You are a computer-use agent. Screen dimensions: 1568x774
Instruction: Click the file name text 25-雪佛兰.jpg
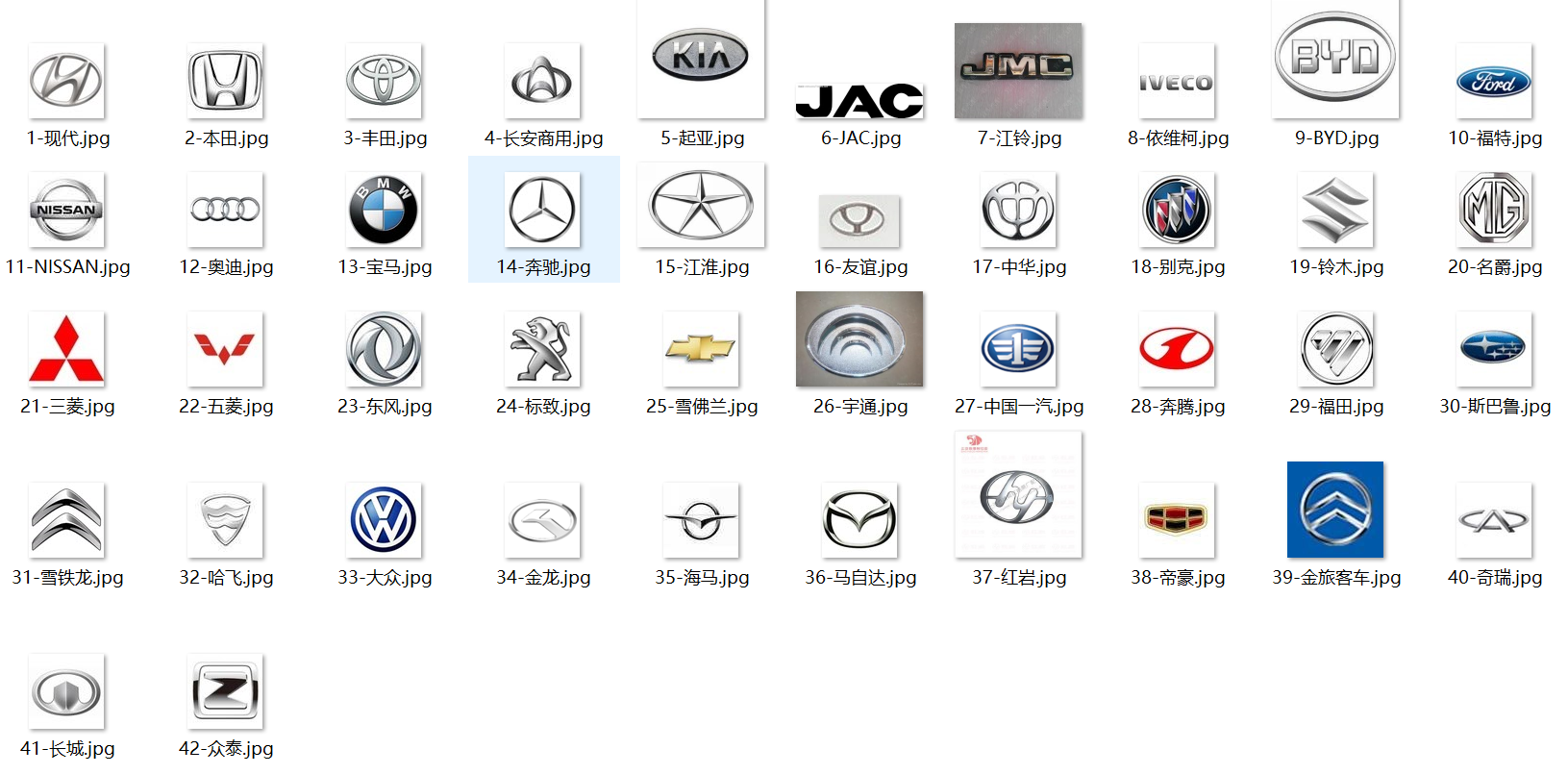tap(702, 407)
